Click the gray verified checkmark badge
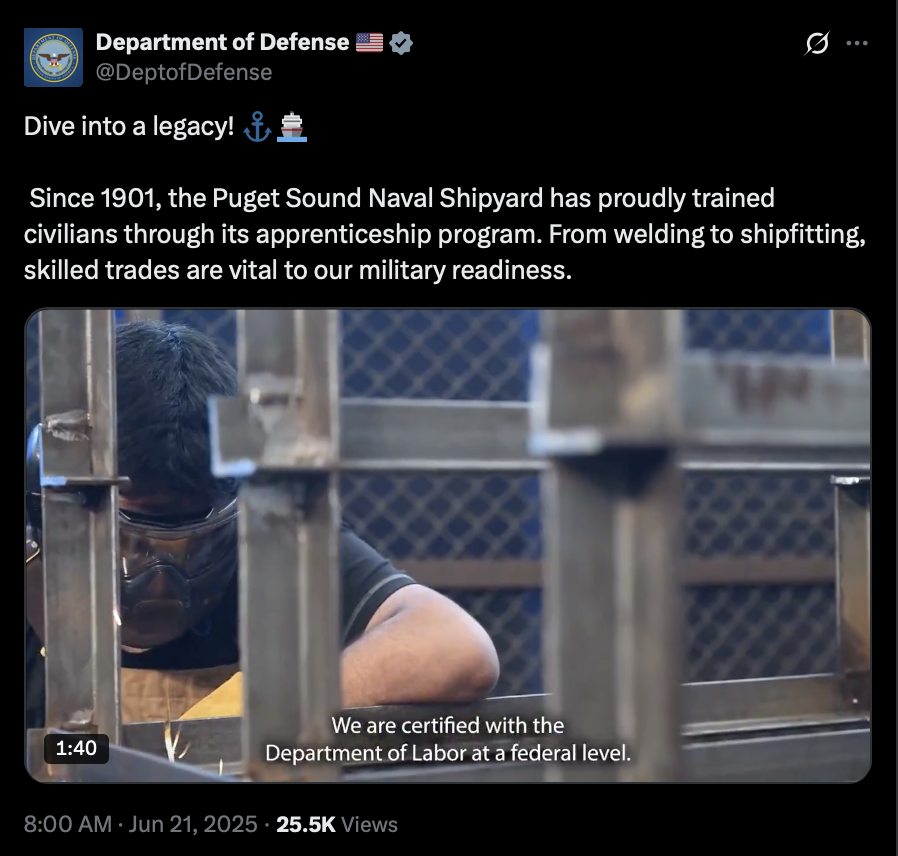This screenshot has width=898, height=856. [x=401, y=43]
